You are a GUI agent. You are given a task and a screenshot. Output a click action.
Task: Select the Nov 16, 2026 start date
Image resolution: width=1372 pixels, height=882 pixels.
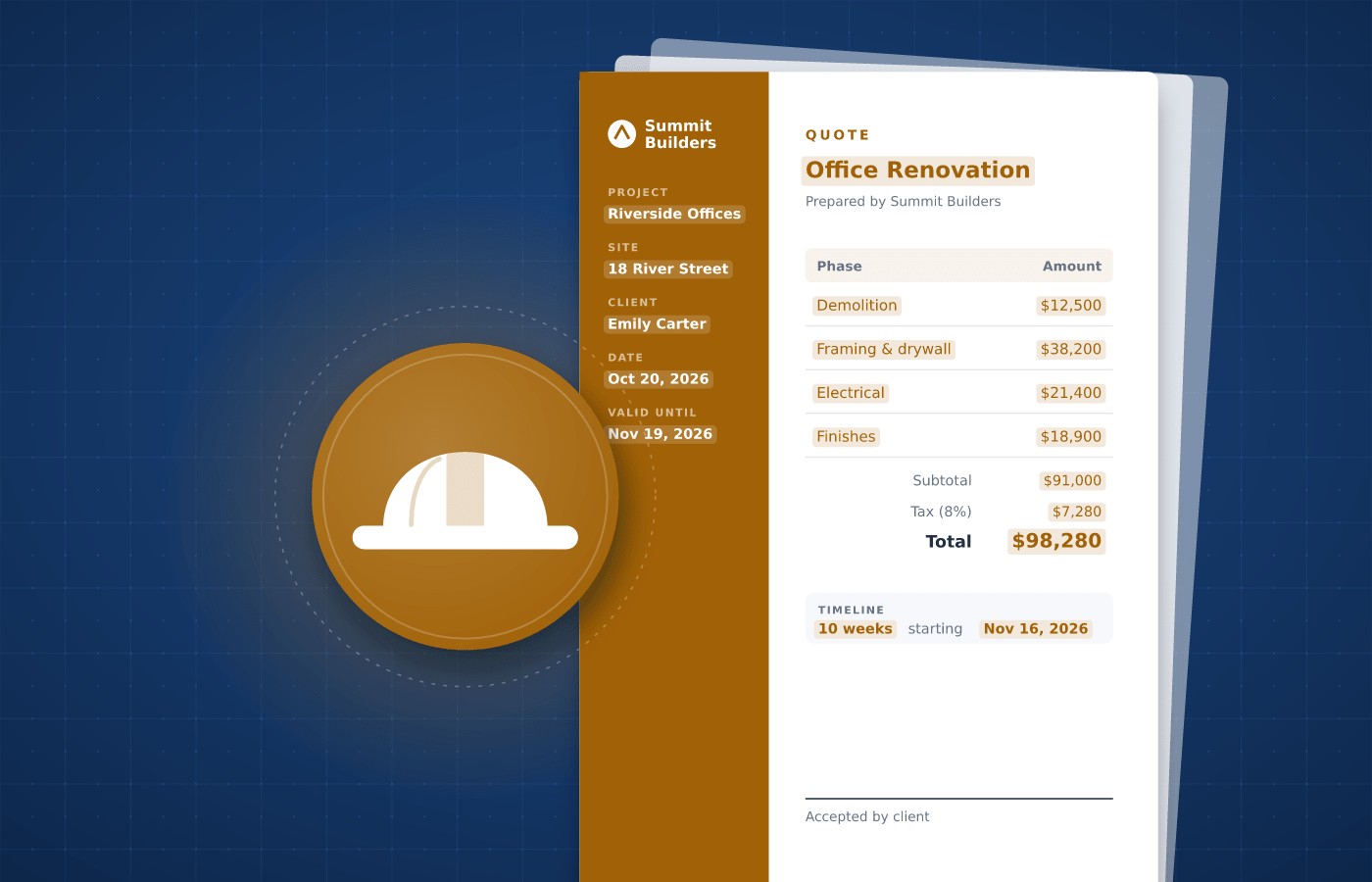pyautogui.click(x=1036, y=629)
